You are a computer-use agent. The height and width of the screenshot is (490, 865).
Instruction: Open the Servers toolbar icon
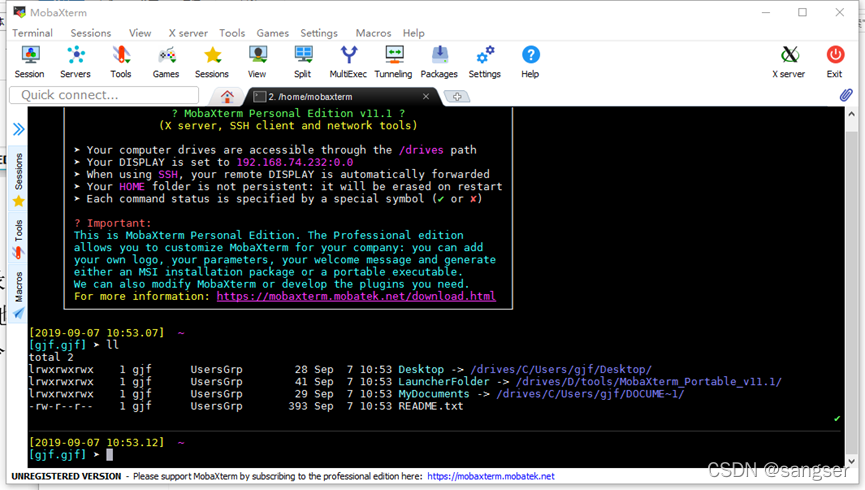(x=76, y=62)
